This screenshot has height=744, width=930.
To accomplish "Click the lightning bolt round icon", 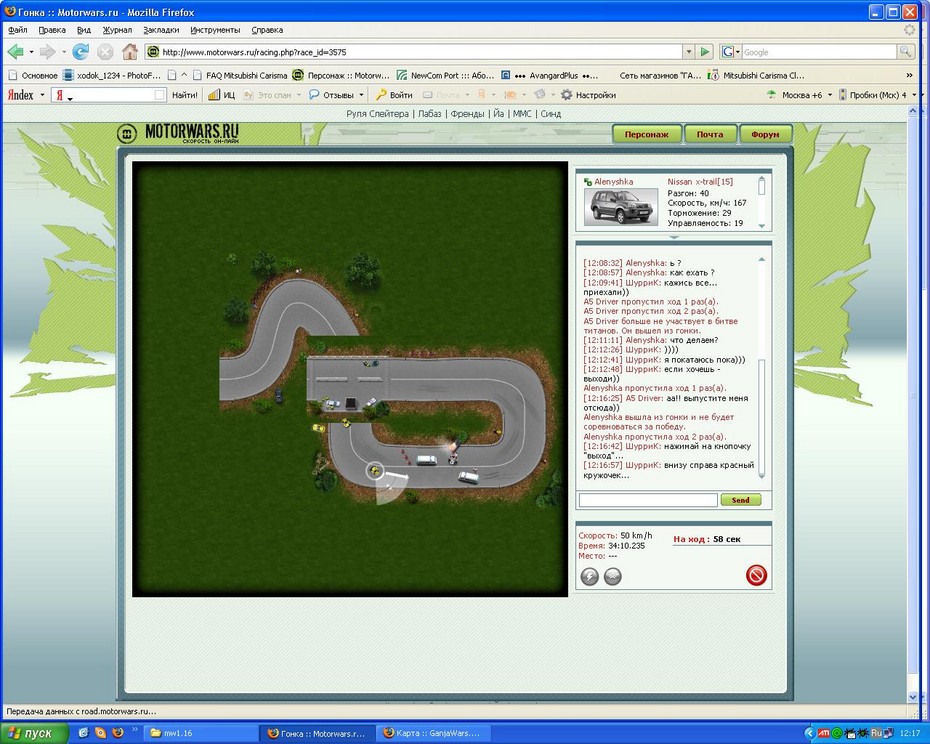I will pos(589,576).
